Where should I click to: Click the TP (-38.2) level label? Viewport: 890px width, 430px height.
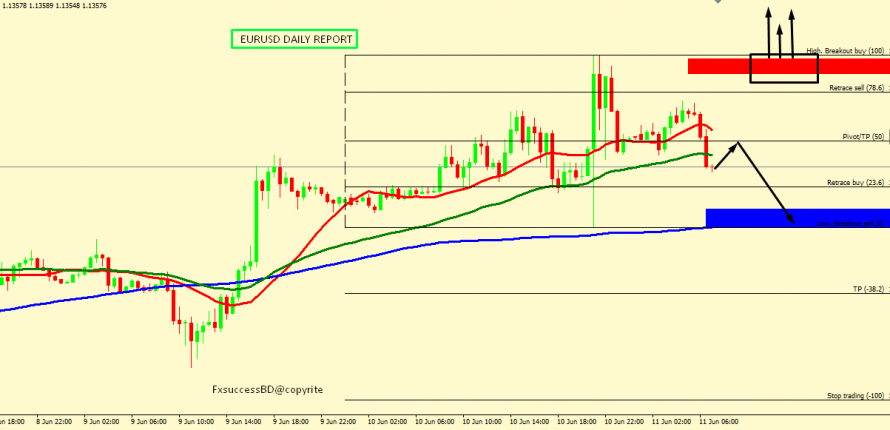pyautogui.click(x=868, y=289)
